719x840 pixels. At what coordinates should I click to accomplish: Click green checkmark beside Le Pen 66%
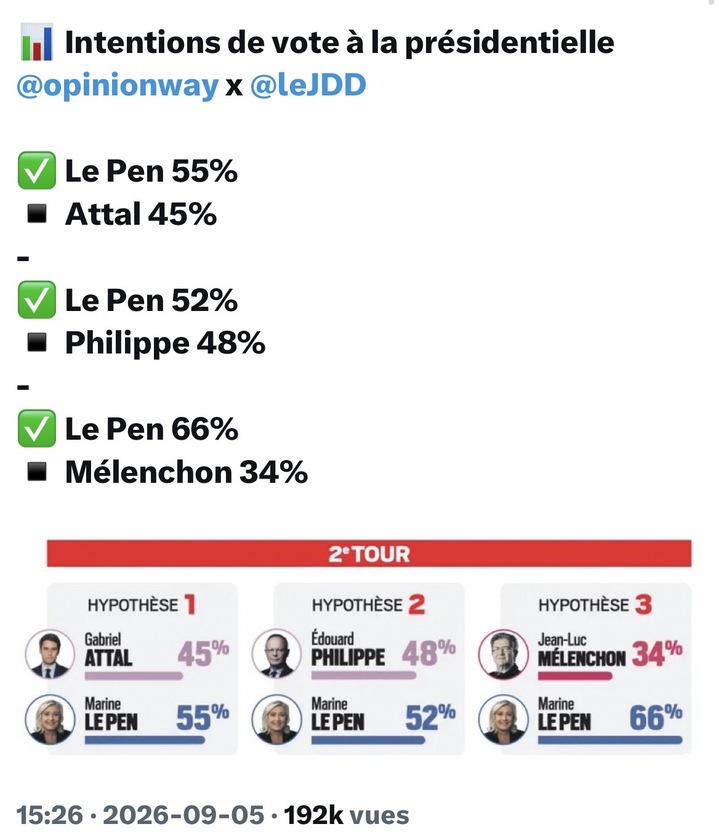coord(37,429)
